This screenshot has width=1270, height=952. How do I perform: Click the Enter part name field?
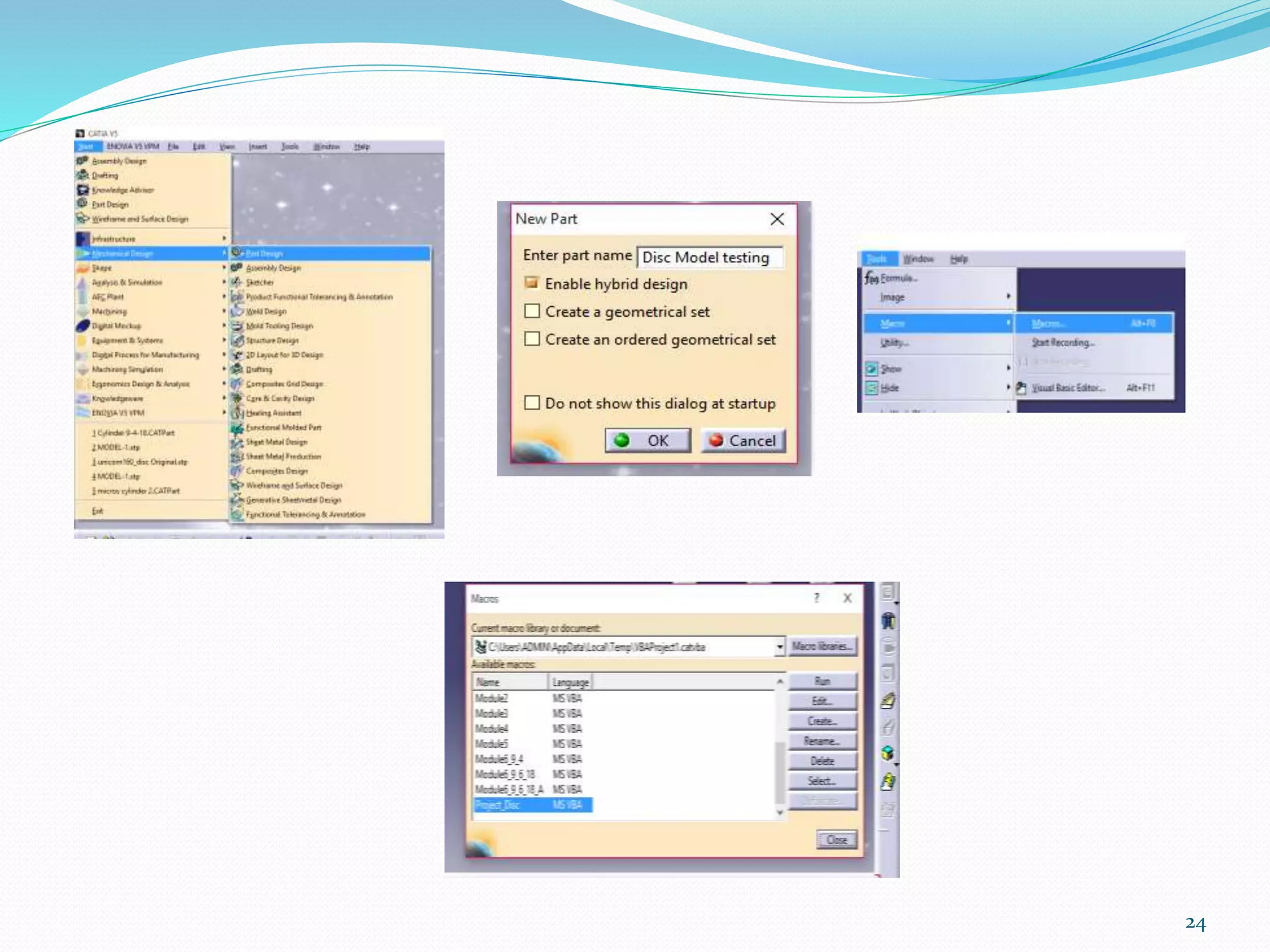click(x=709, y=257)
